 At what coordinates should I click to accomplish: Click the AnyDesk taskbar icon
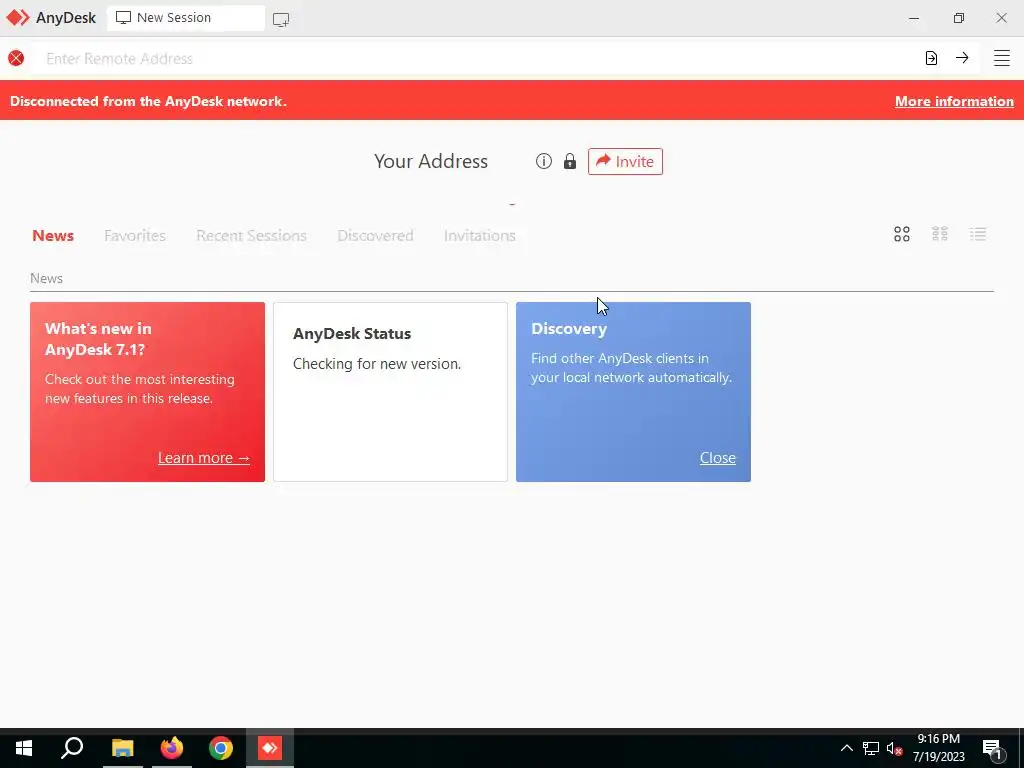[270, 748]
